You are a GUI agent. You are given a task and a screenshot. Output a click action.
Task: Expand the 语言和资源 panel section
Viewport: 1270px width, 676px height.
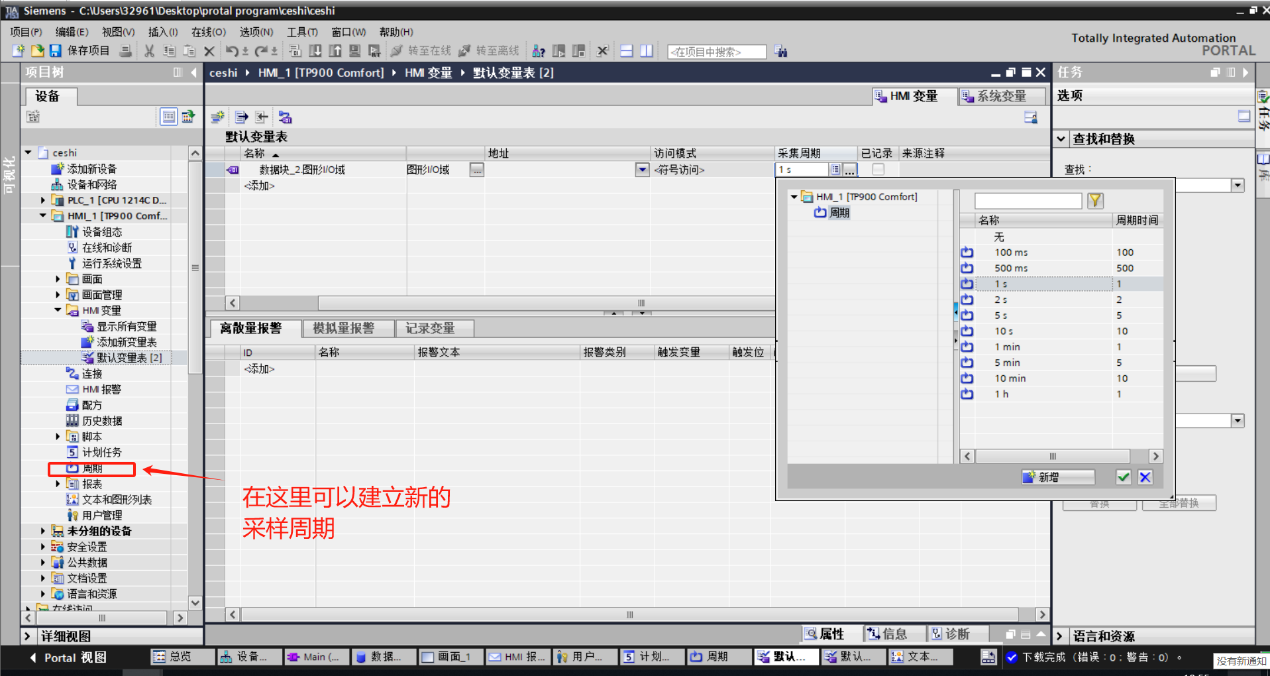[x=1061, y=636]
